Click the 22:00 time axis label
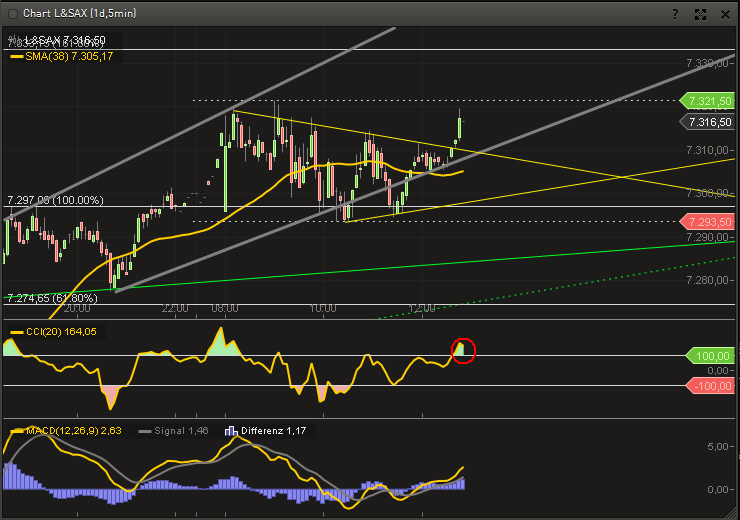 point(175,309)
